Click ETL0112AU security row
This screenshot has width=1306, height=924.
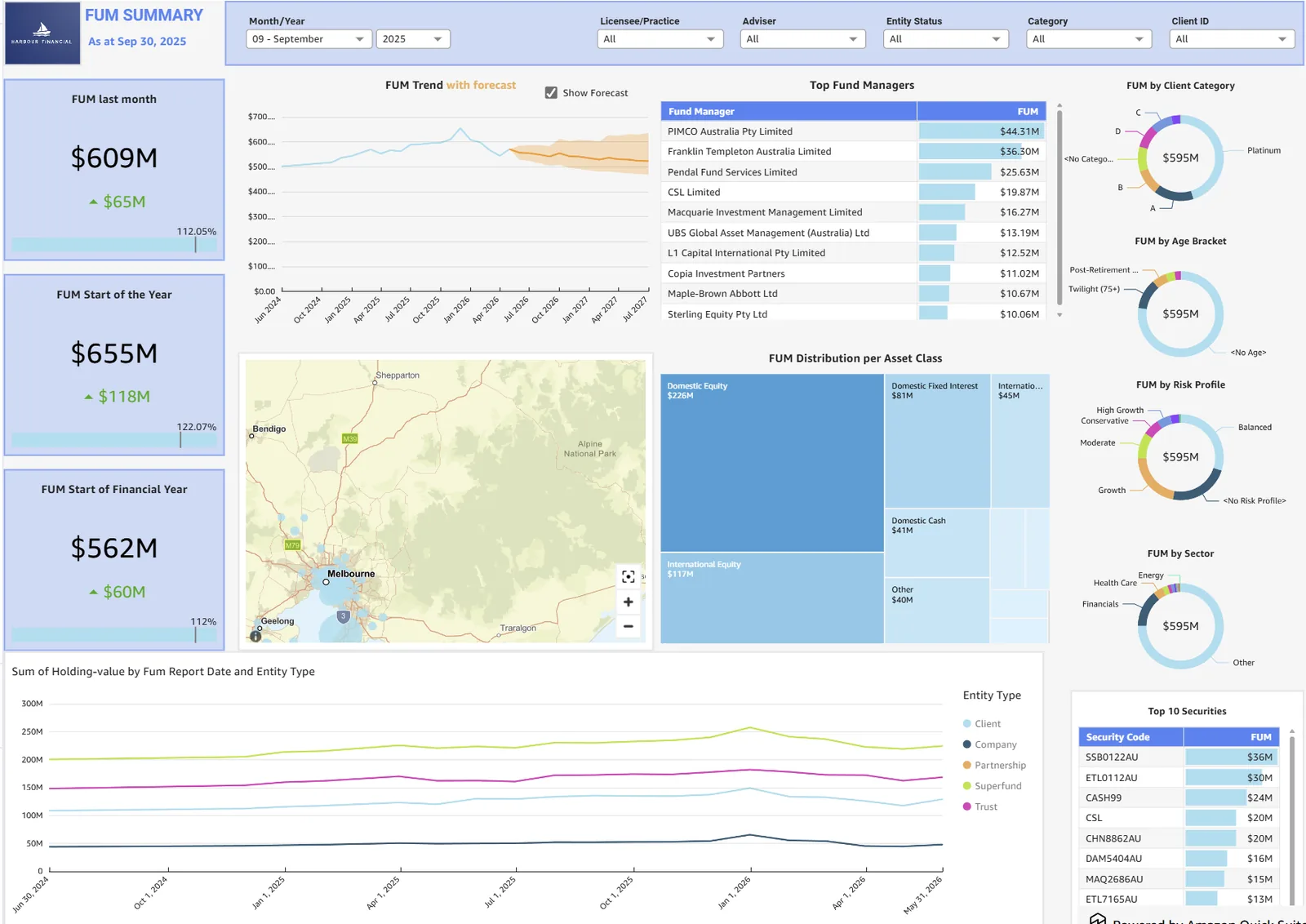click(1178, 778)
